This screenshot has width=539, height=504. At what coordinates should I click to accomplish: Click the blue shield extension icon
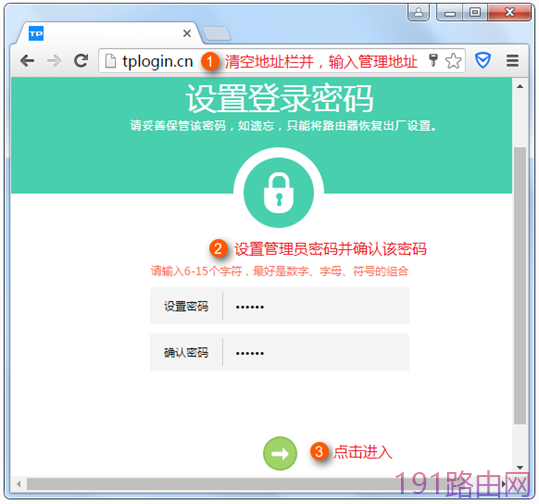pyautogui.click(x=483, y=61)
